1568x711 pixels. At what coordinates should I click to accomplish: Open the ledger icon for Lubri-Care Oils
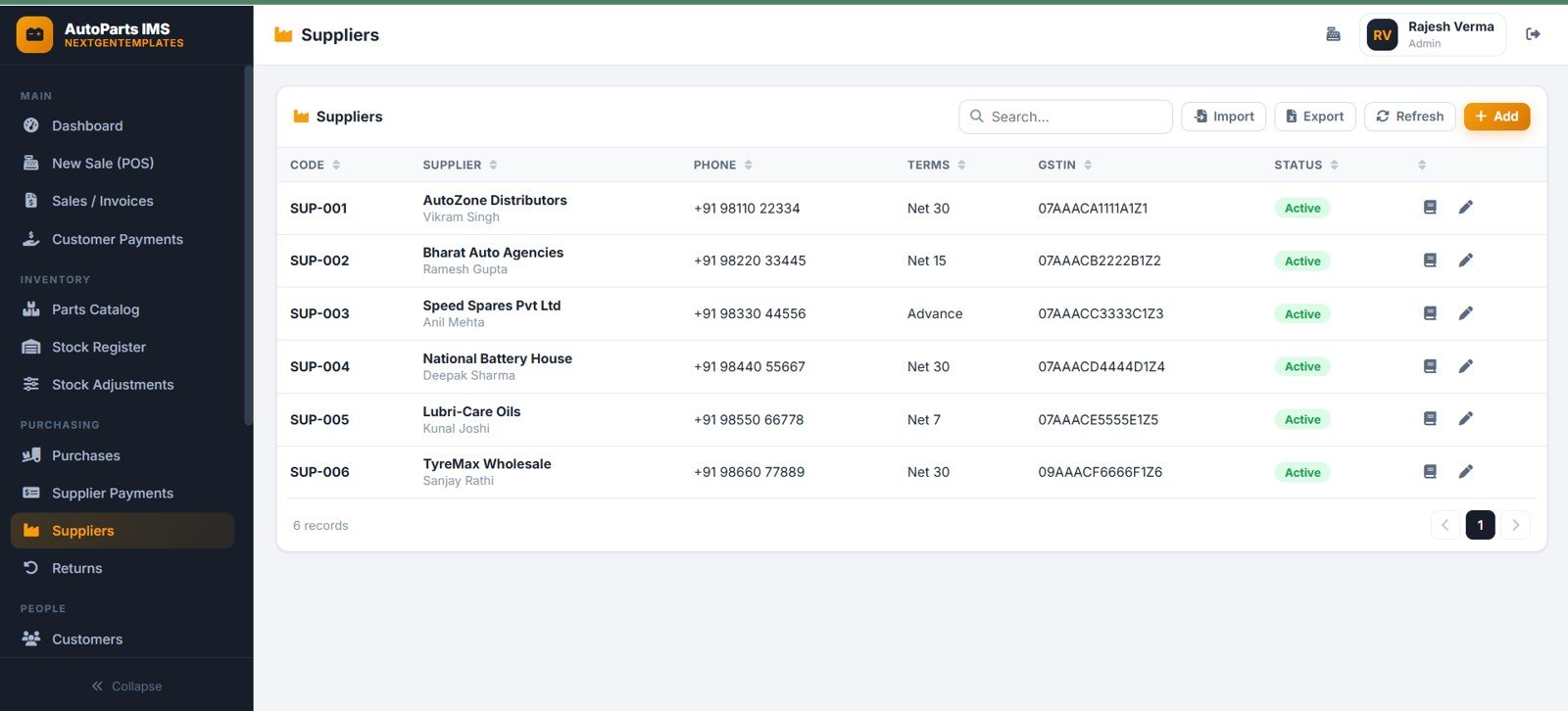tap(1430, 419)
